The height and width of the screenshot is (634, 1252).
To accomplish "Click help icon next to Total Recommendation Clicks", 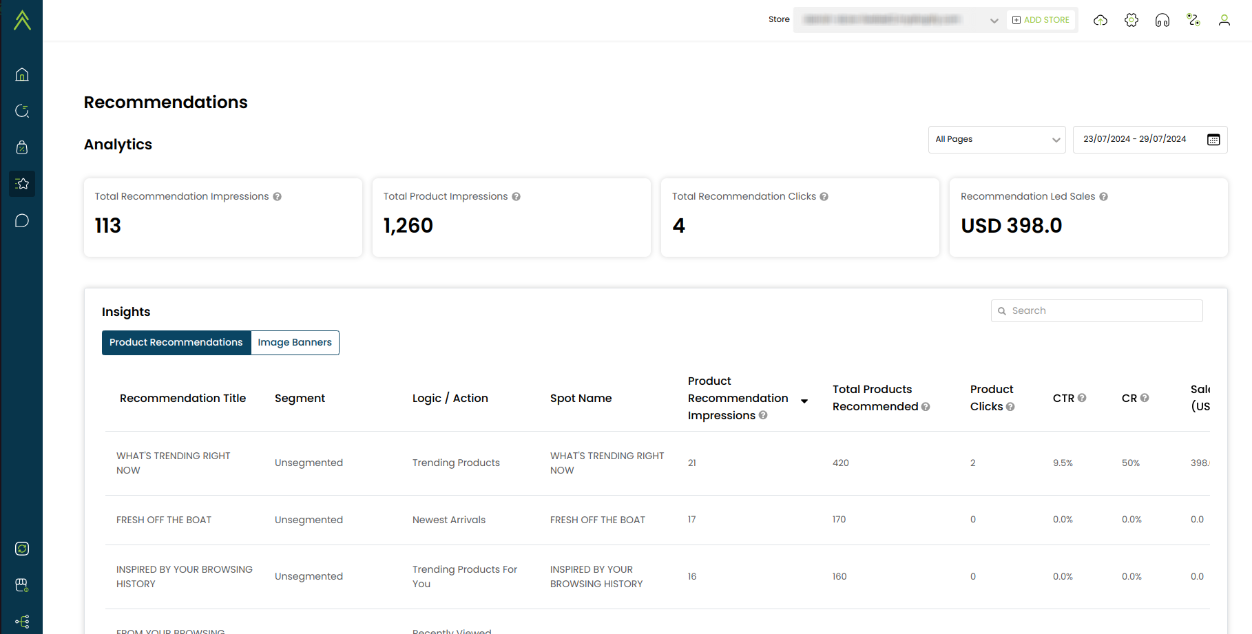I will pyautogui.click(x=824, y=197).
